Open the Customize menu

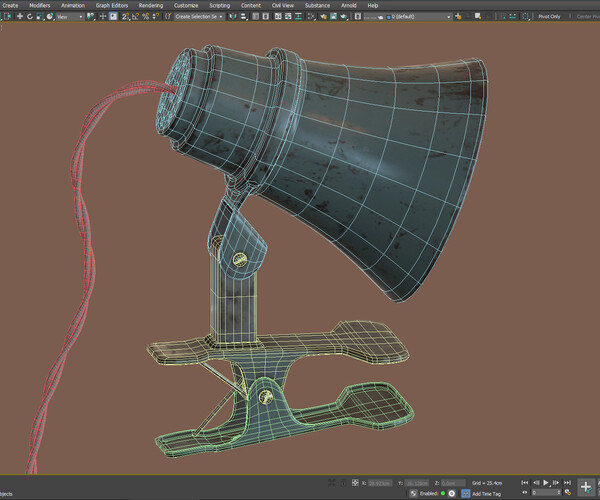point(186,5)
